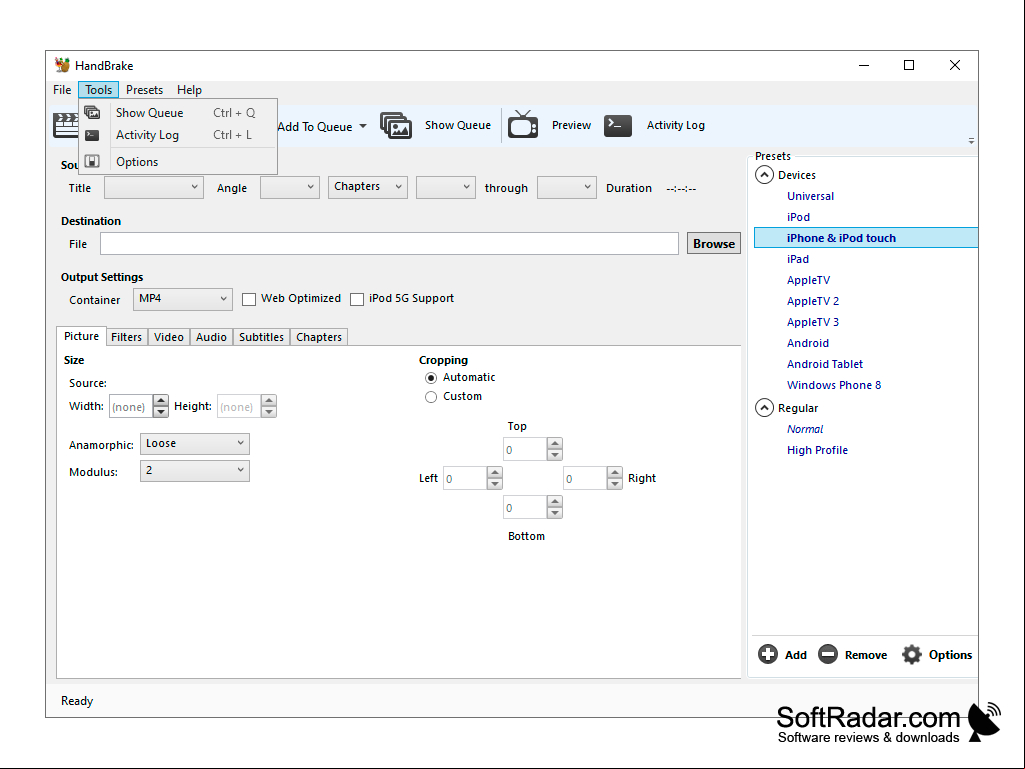Click the Options icon in Tools menu
1025x769 pixels.
[92, 162]
